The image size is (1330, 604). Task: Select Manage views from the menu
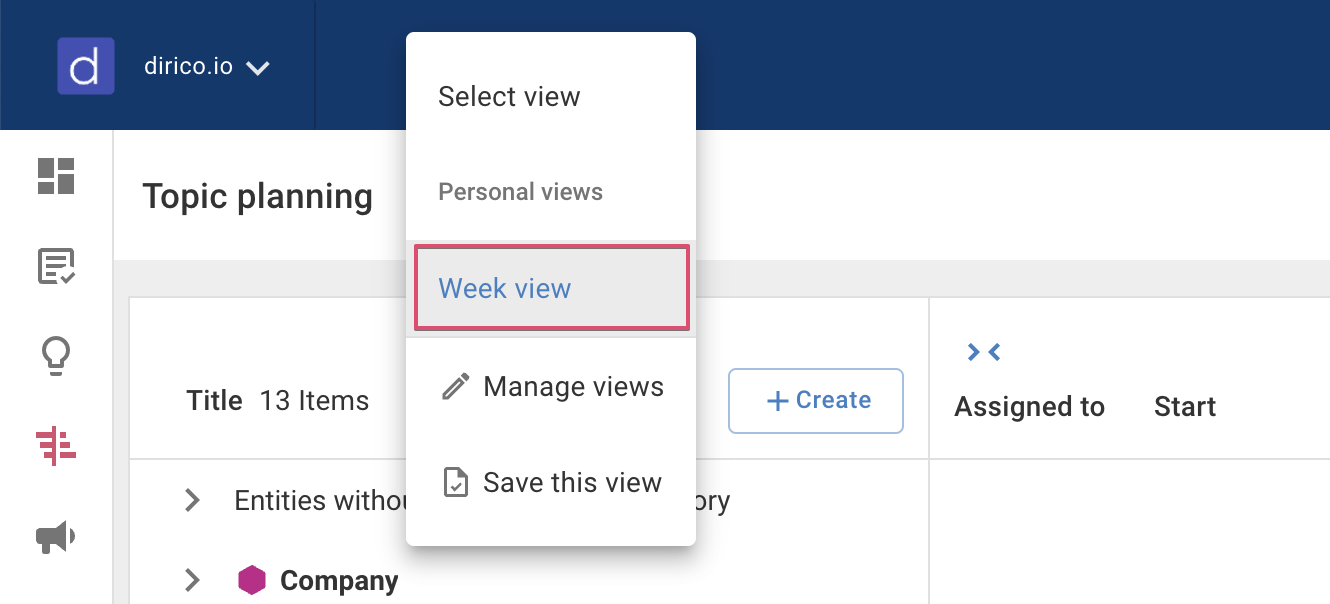573,386
